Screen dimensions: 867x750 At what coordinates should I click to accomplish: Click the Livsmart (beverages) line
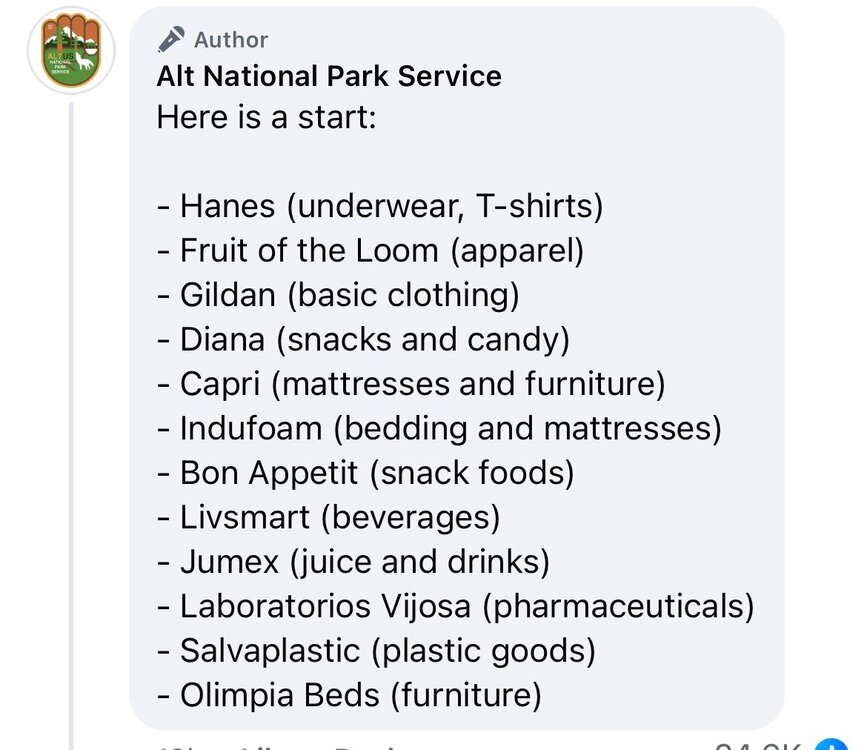coord(328,517)
